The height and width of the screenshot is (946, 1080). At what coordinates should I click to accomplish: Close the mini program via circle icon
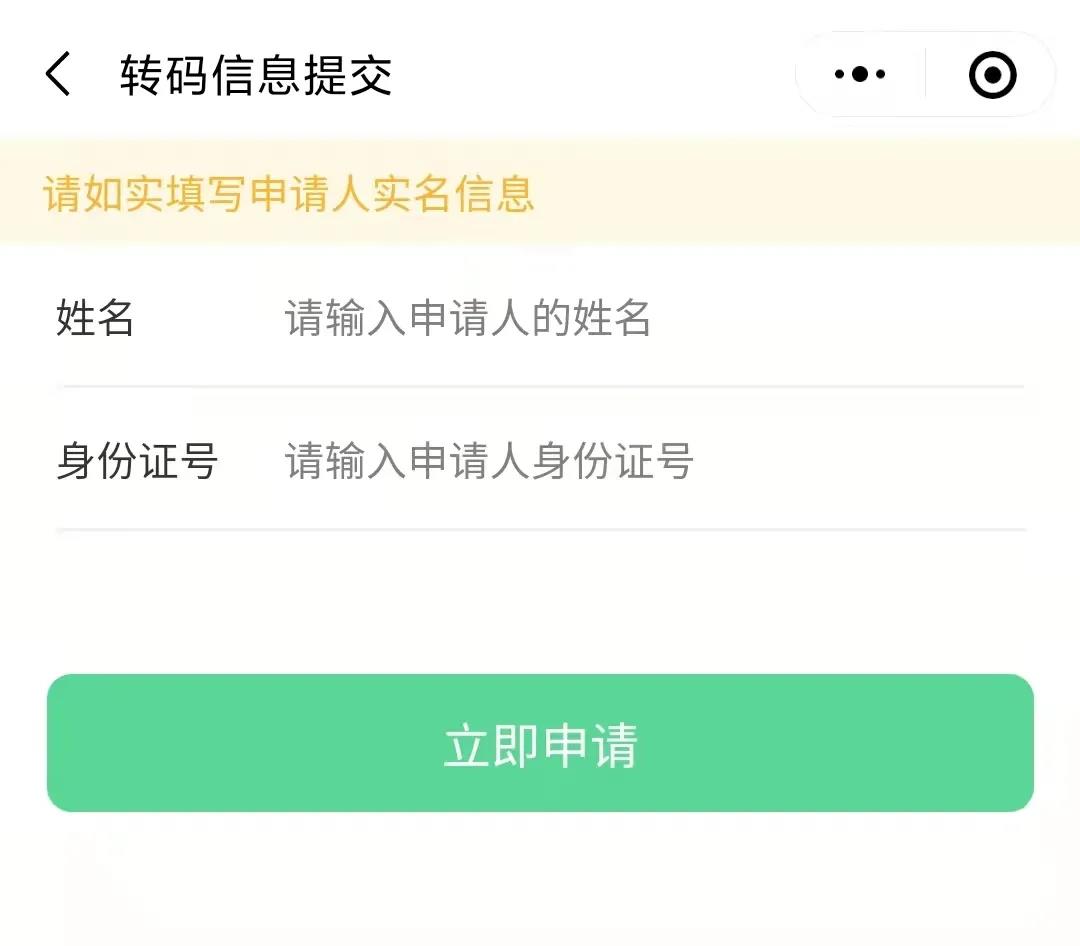[x=992, y=75]
